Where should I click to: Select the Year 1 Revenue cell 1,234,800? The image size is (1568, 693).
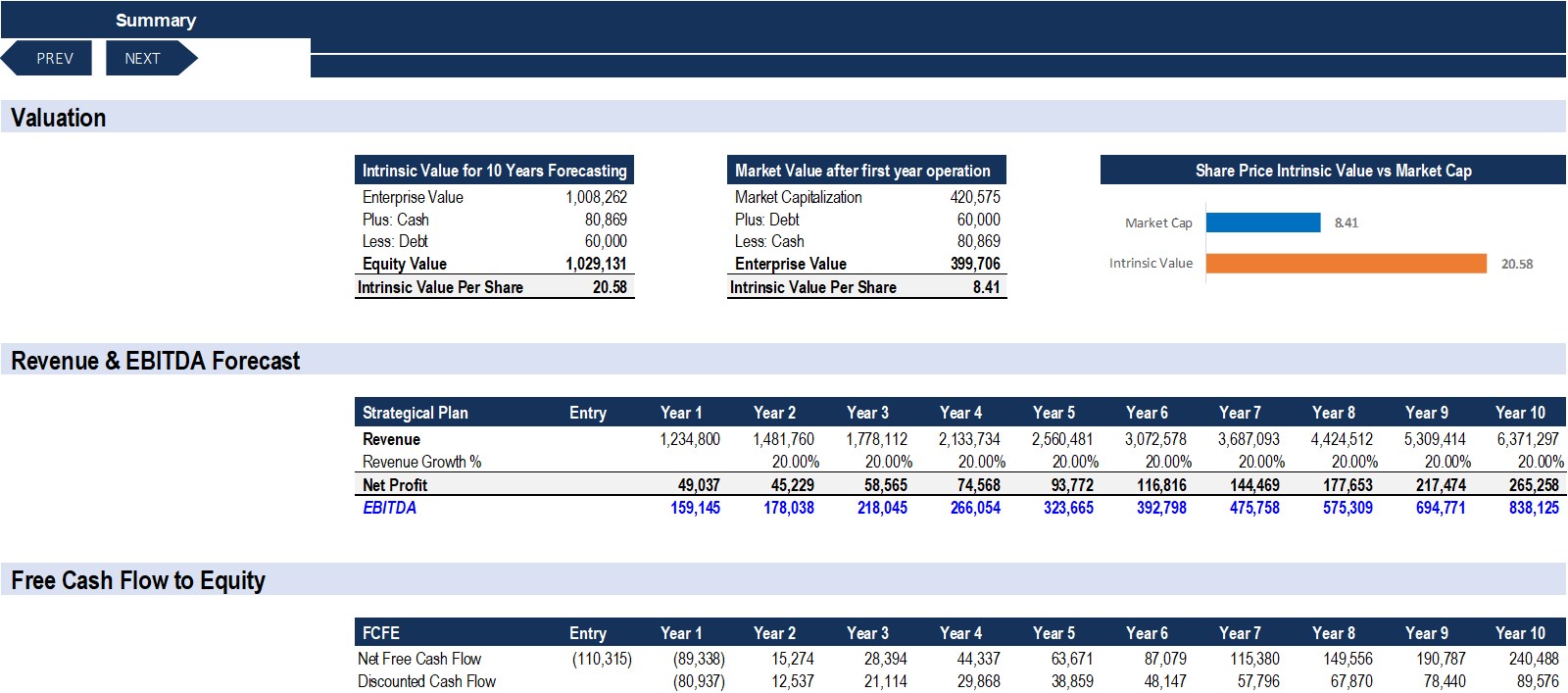click(690, 439)
